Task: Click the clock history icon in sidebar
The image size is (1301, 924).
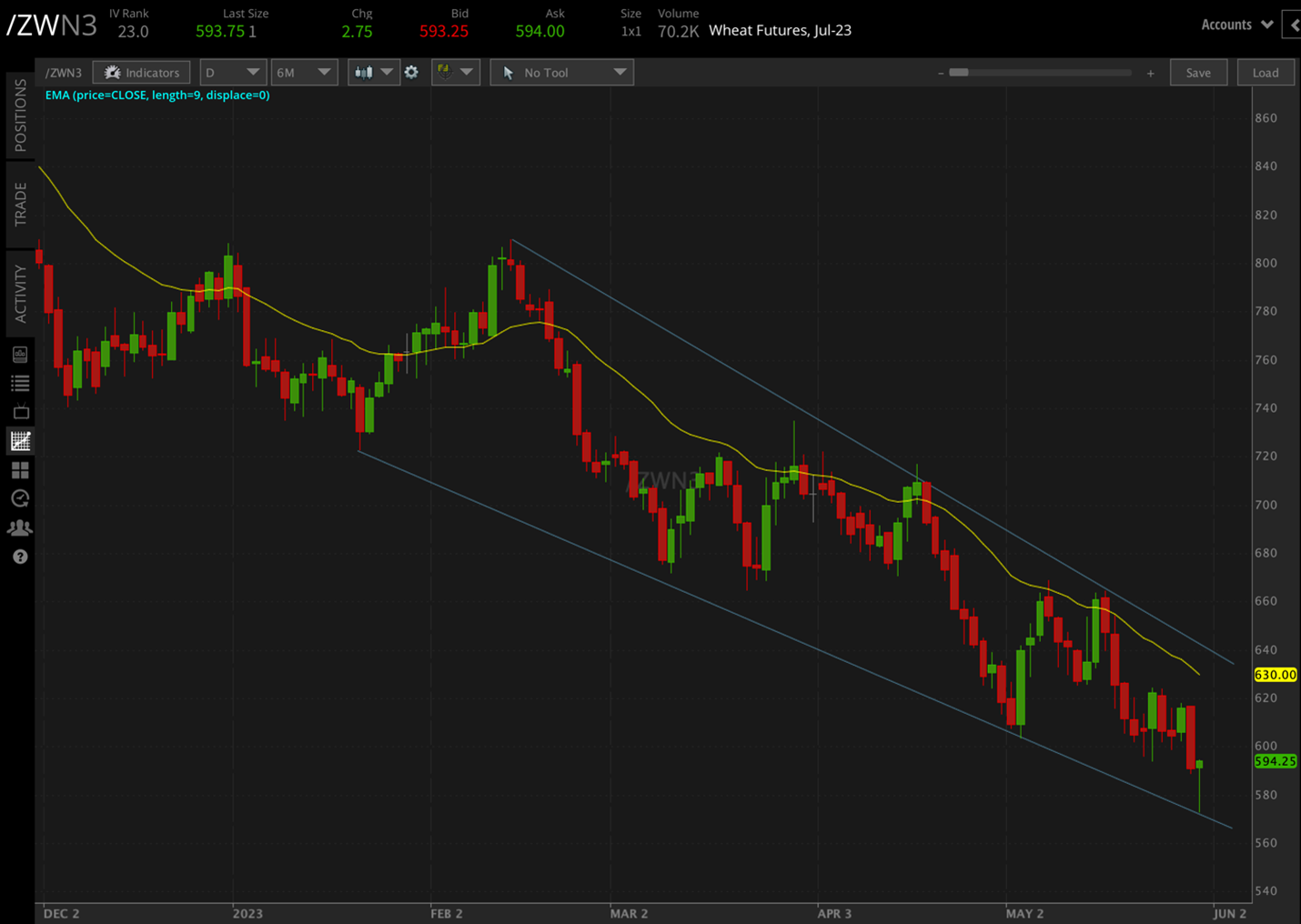Action: coord(20,498)
